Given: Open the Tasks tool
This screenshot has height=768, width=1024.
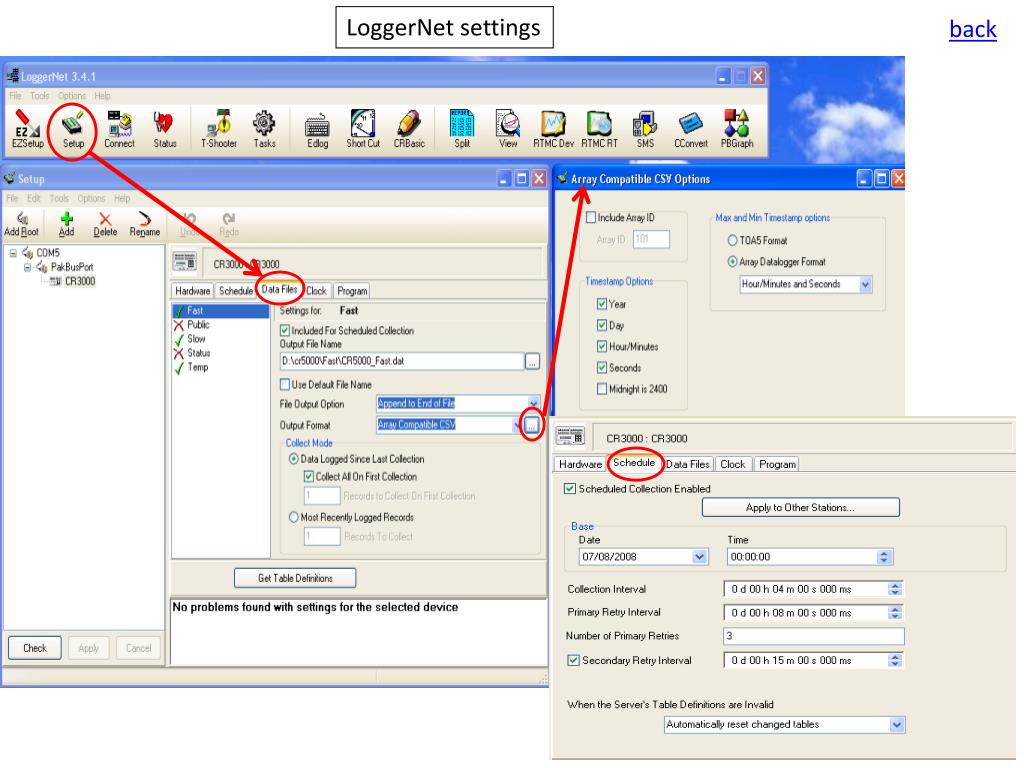Looking at the screenshot, I should pos(264,129).
